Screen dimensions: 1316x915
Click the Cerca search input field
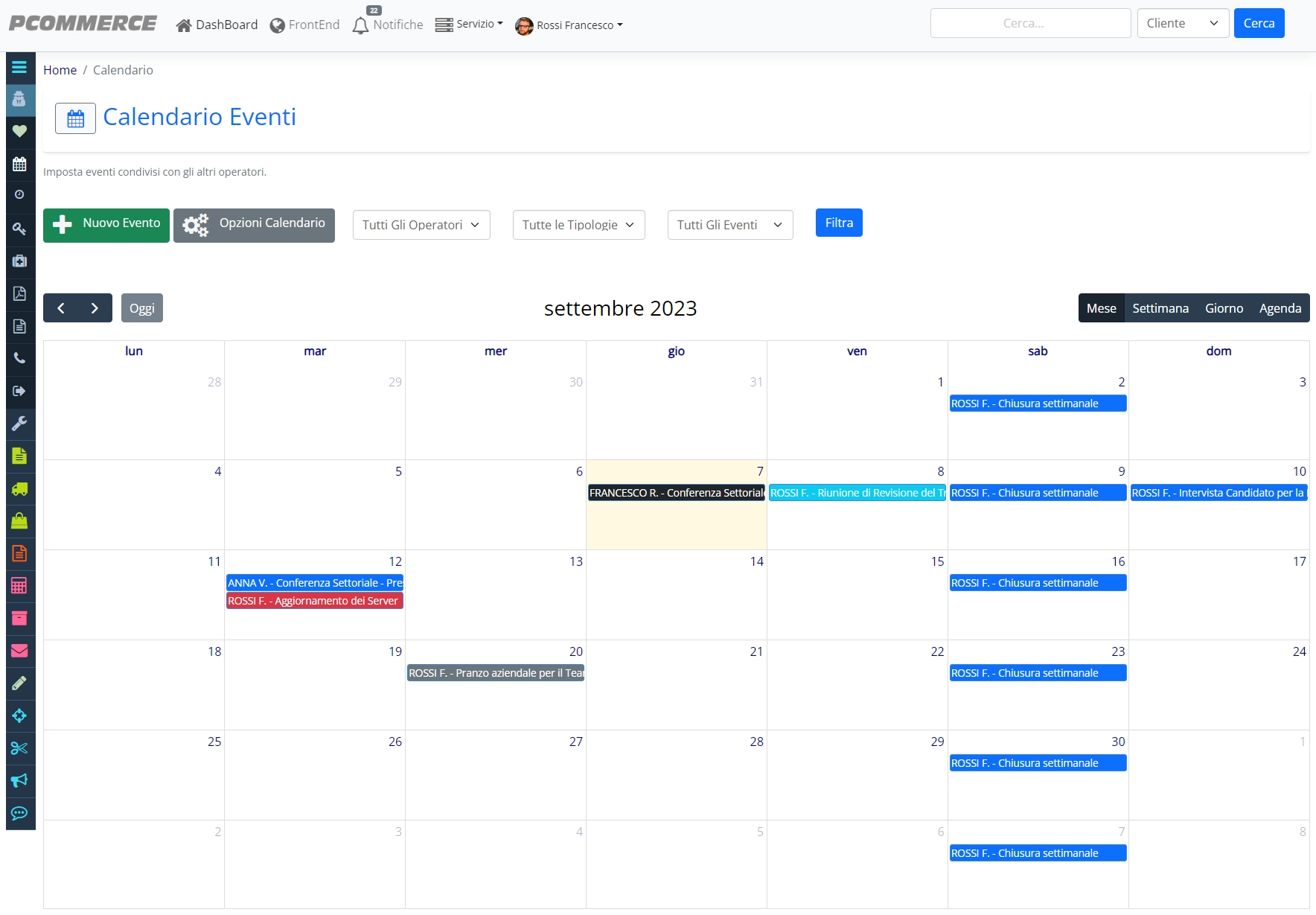point(1030,23)
